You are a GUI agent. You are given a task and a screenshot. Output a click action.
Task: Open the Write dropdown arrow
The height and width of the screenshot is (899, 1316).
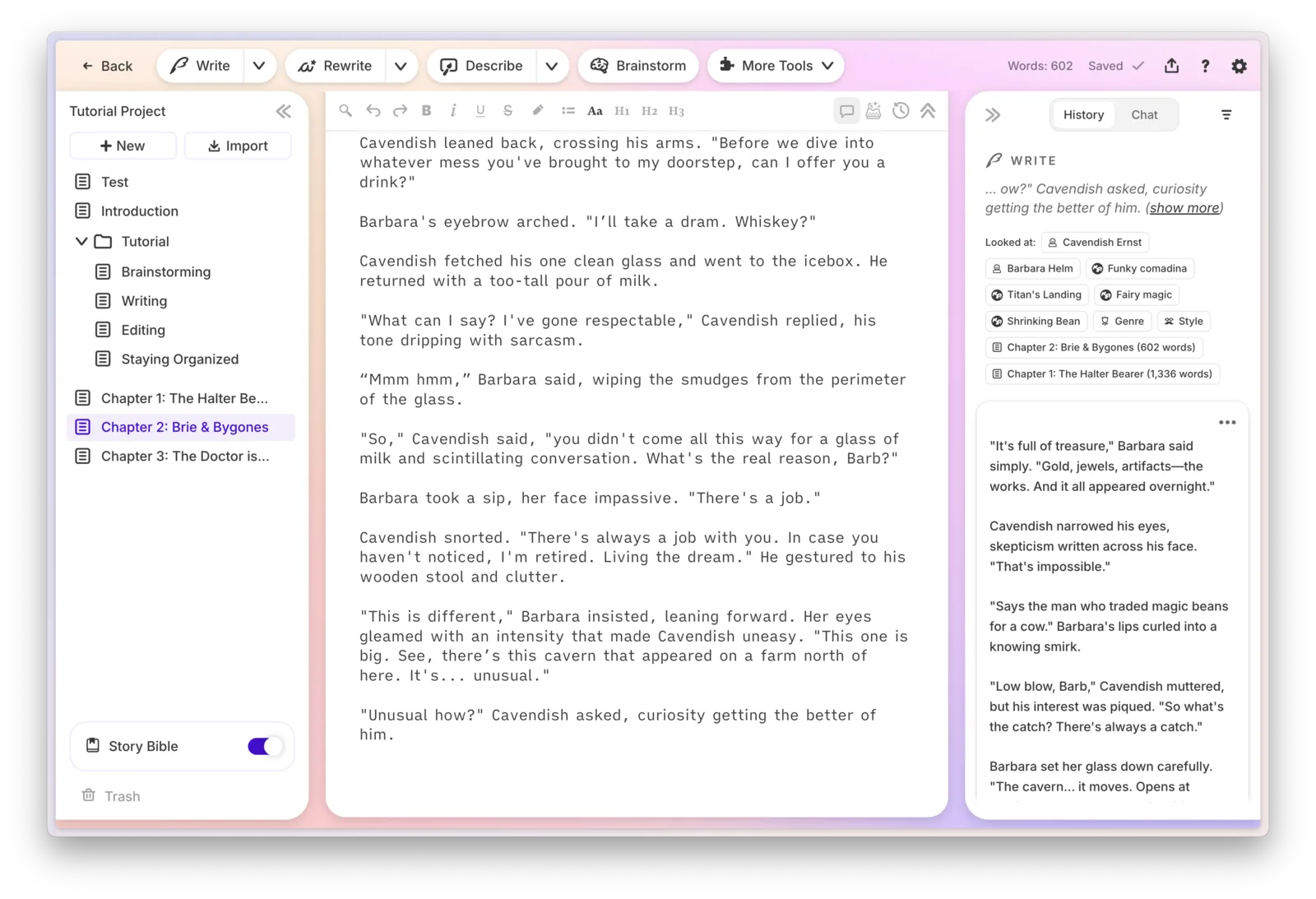[x=259, y=66]
